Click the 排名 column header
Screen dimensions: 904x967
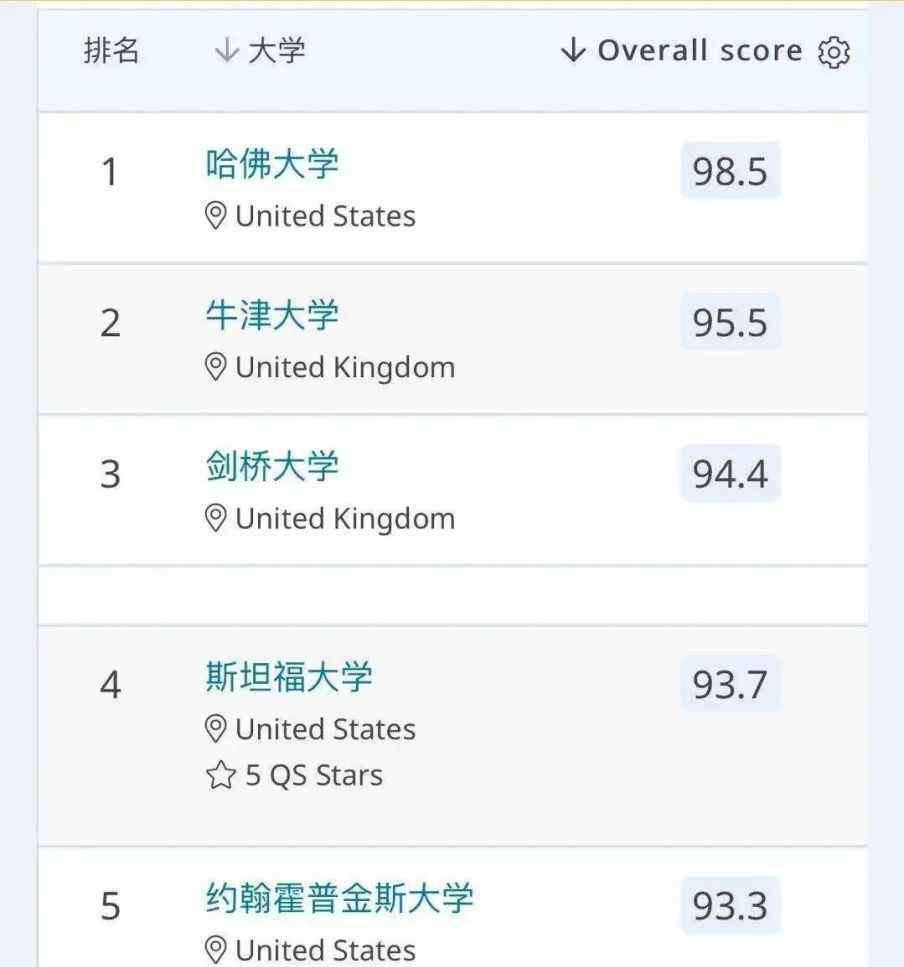(111, 51)
